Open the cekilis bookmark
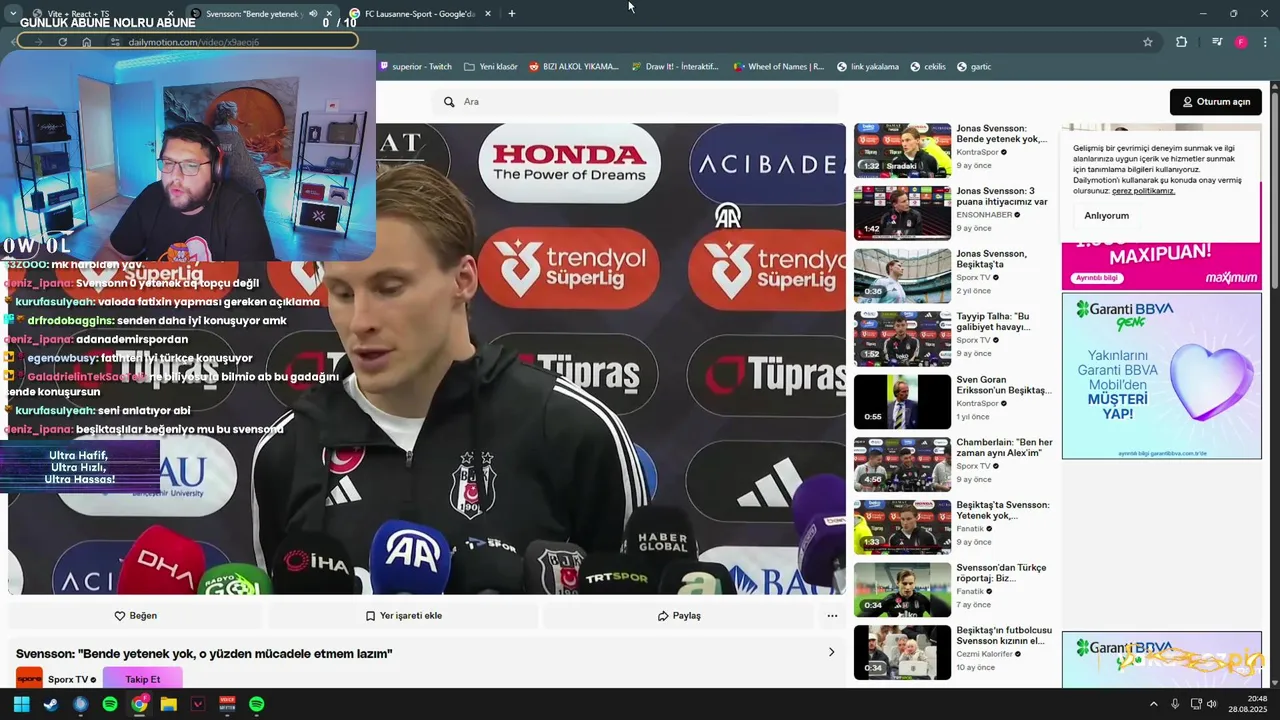The width and height of the screenshot is (1280, 720). [x=928, y=67]
